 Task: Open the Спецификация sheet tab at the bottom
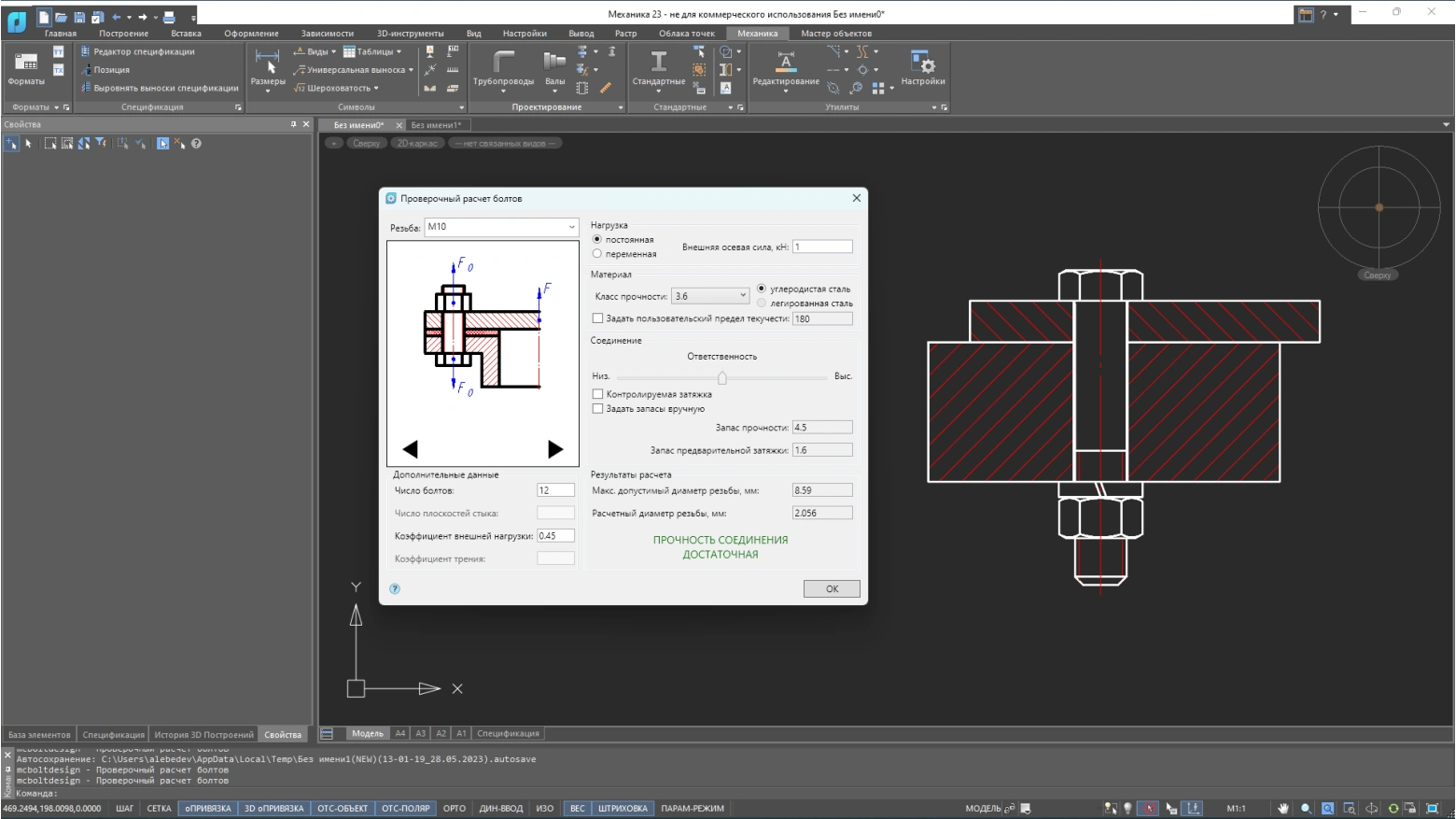[508, 734]
